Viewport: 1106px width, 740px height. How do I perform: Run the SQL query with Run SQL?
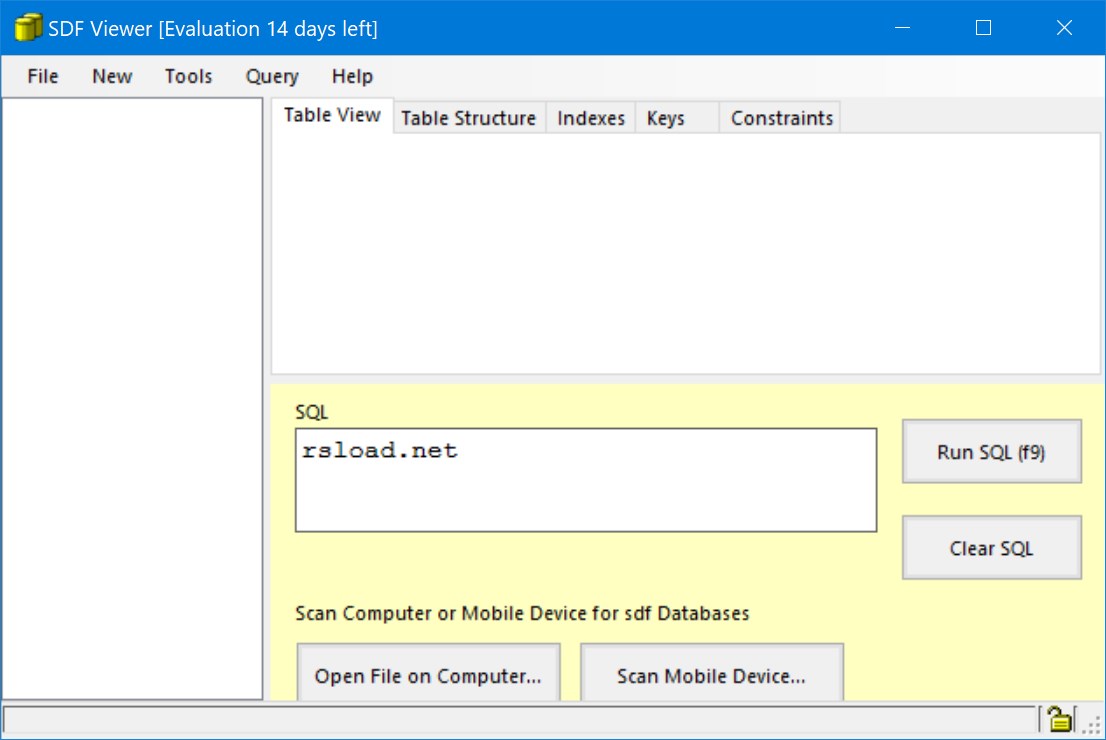coord(991,451)
